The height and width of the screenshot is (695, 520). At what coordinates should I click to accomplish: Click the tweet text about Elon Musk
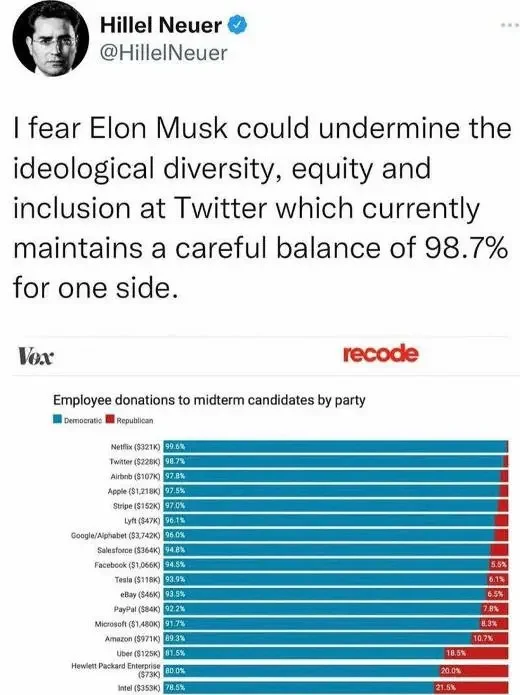262,208
